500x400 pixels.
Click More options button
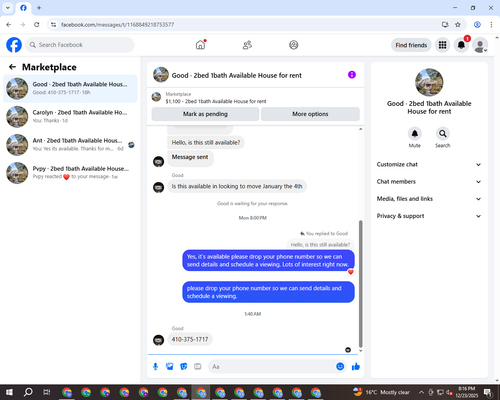pyautogui.click(x=310, y=114)
